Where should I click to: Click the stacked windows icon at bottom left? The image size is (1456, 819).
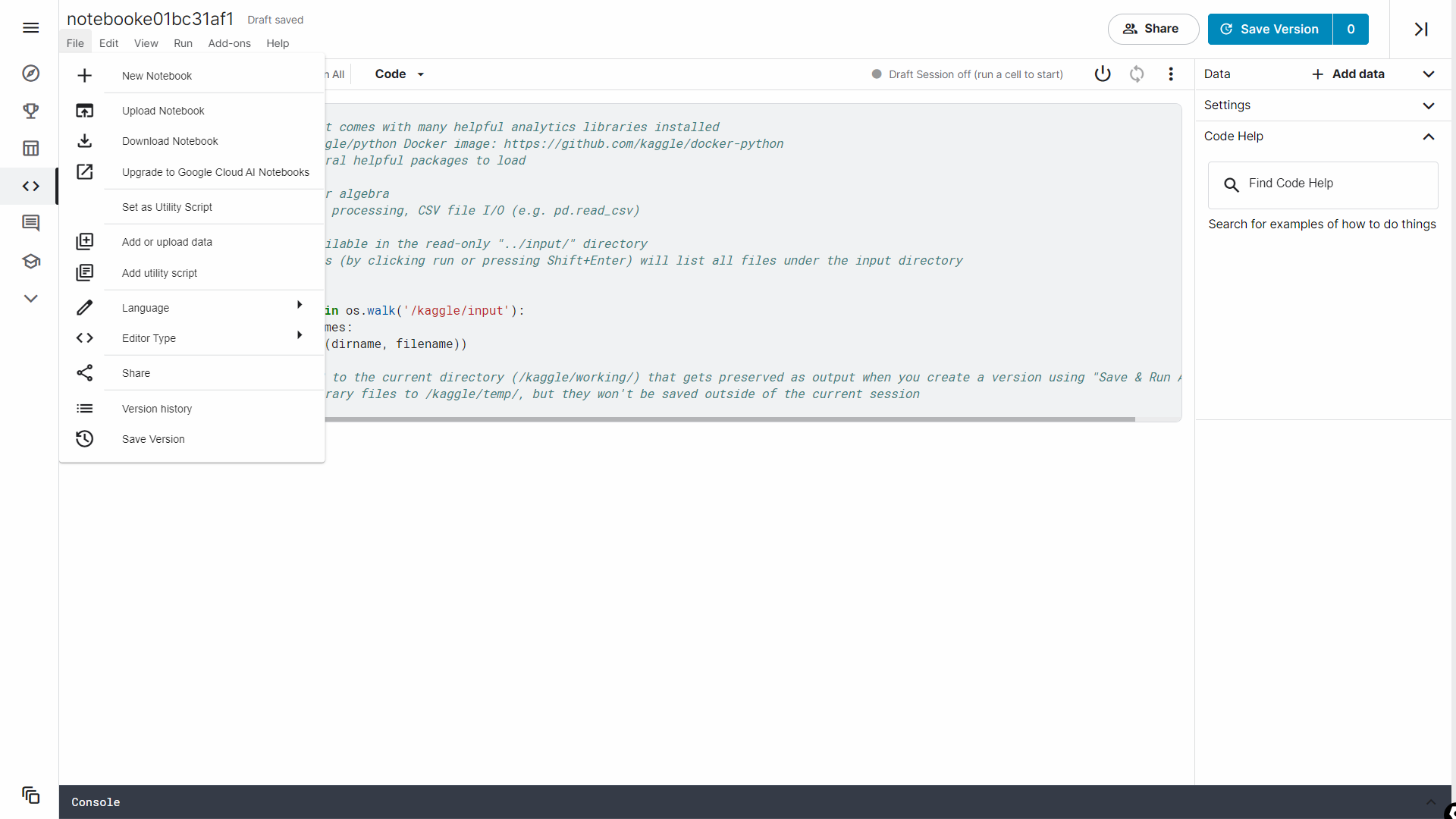pos(30,795)
